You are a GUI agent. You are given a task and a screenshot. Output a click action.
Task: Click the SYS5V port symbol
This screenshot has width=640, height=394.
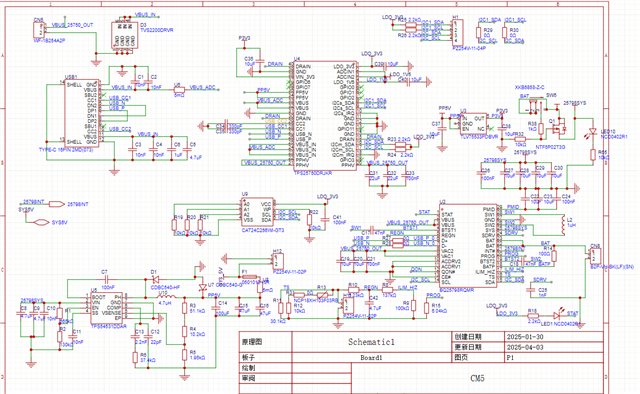click(41, 223)
